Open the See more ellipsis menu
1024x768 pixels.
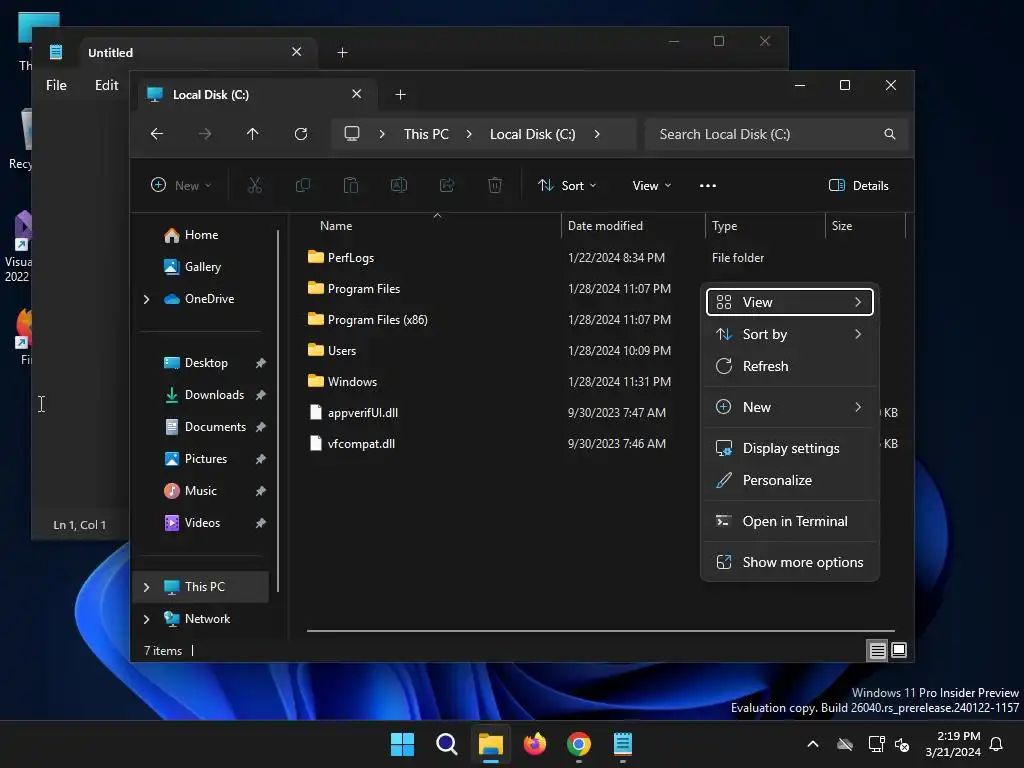coord(708,185)
